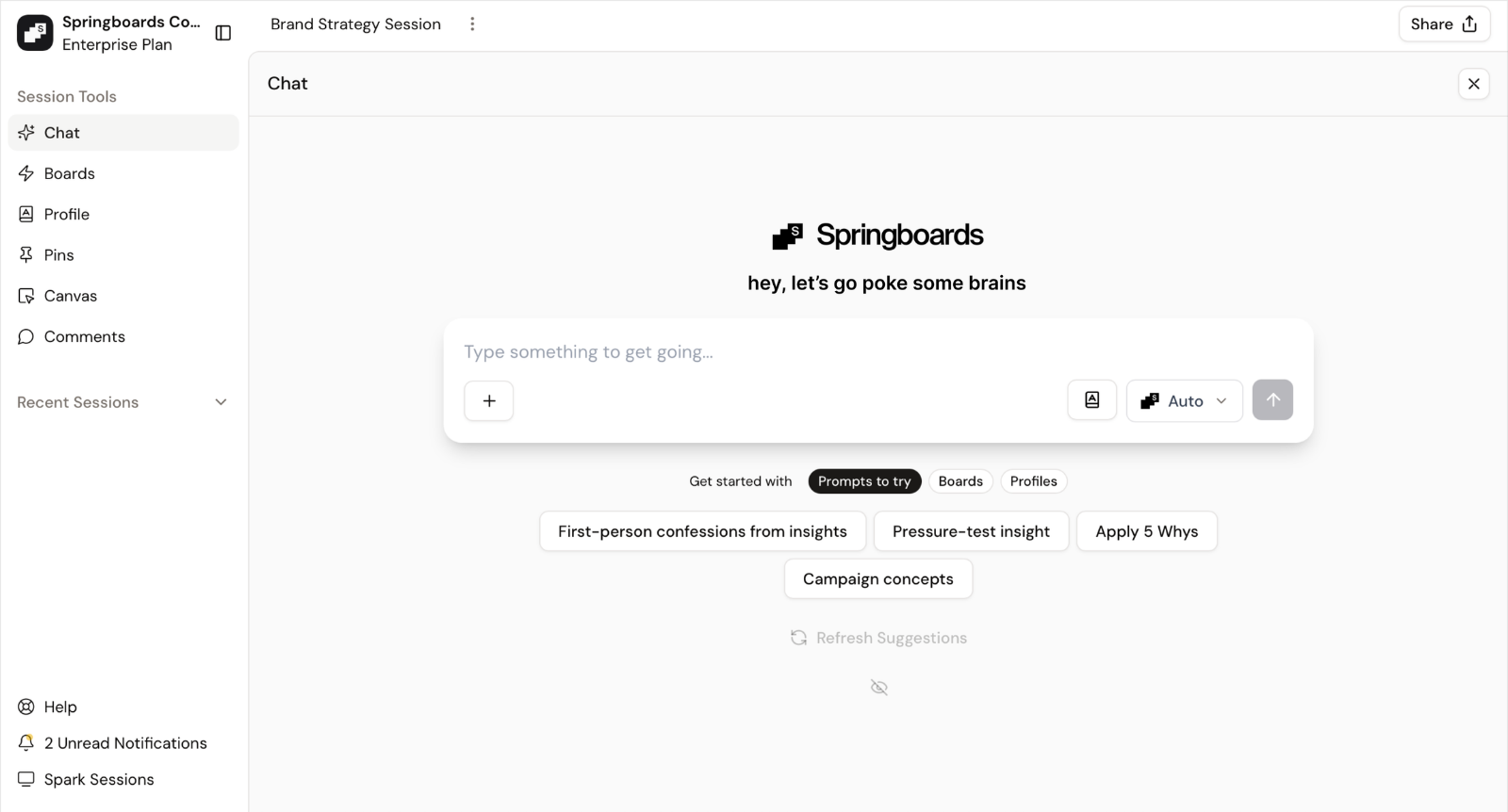Open Chat in Session Tools

[x=123, y=133]
